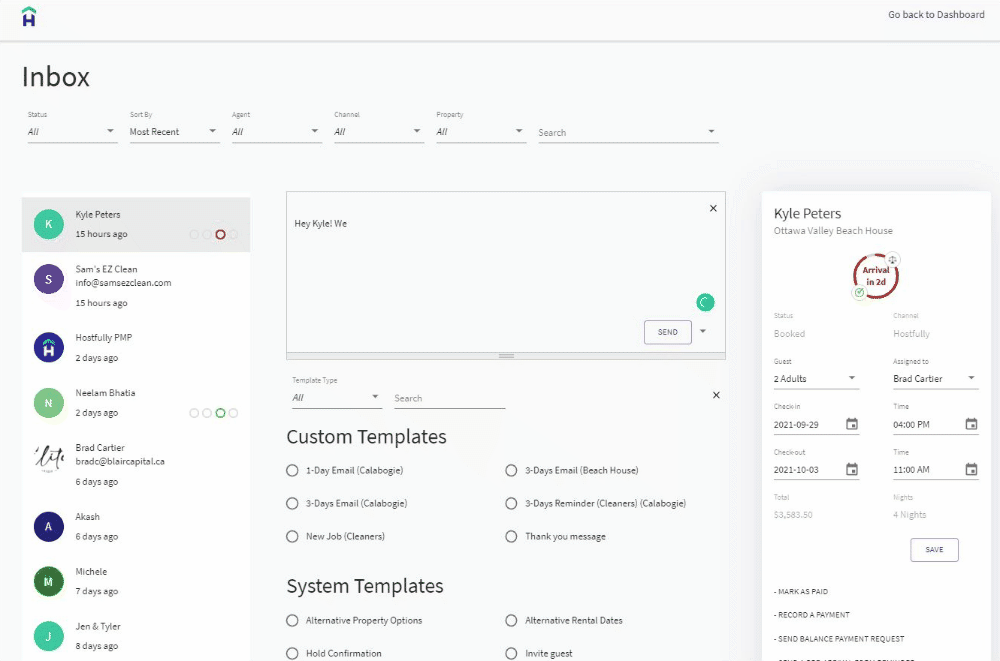The height and width of the screenshot is (661, 1000).
Task: Click the red status dot on Kyle Peters
Action: (x=220, y=234)
